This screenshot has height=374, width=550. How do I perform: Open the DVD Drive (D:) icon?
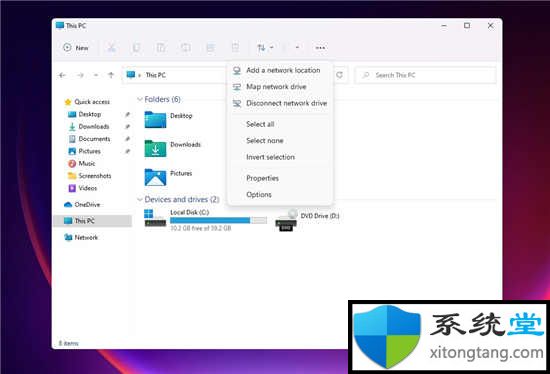pos(286,221)
